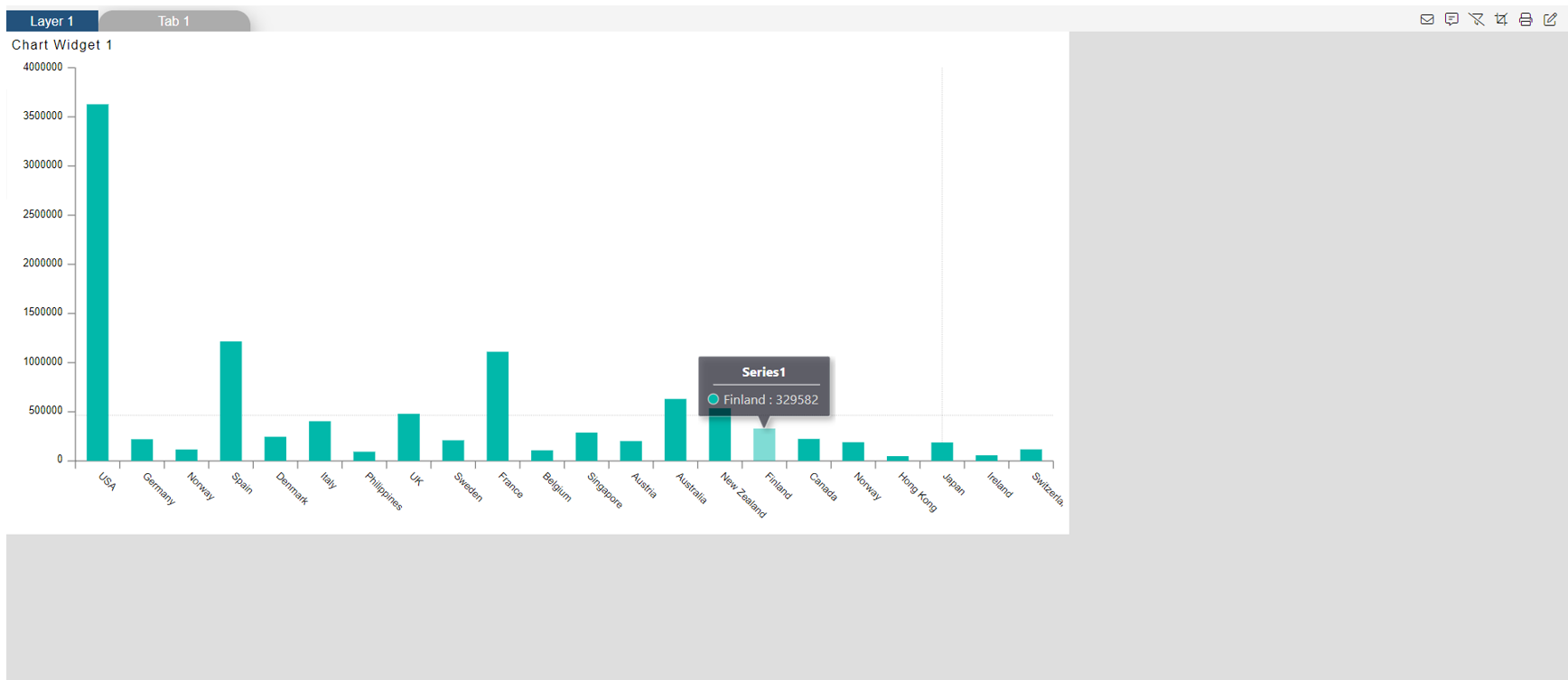Click the USA bar in chart
The width and height of the screenshot is (1568, 680).
(98, 283)
